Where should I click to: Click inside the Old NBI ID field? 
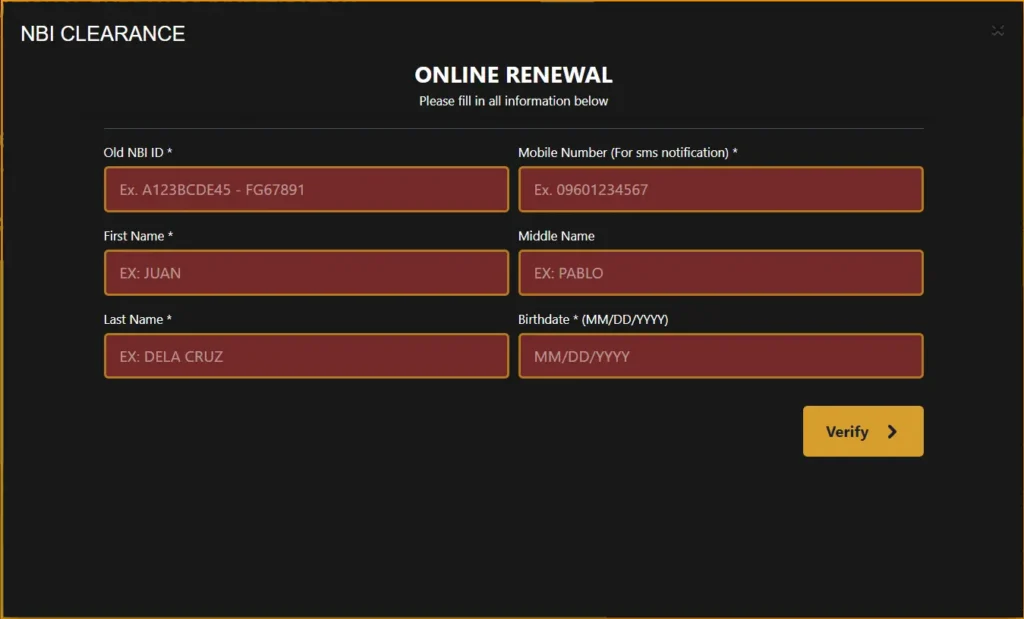coord(305,189)
